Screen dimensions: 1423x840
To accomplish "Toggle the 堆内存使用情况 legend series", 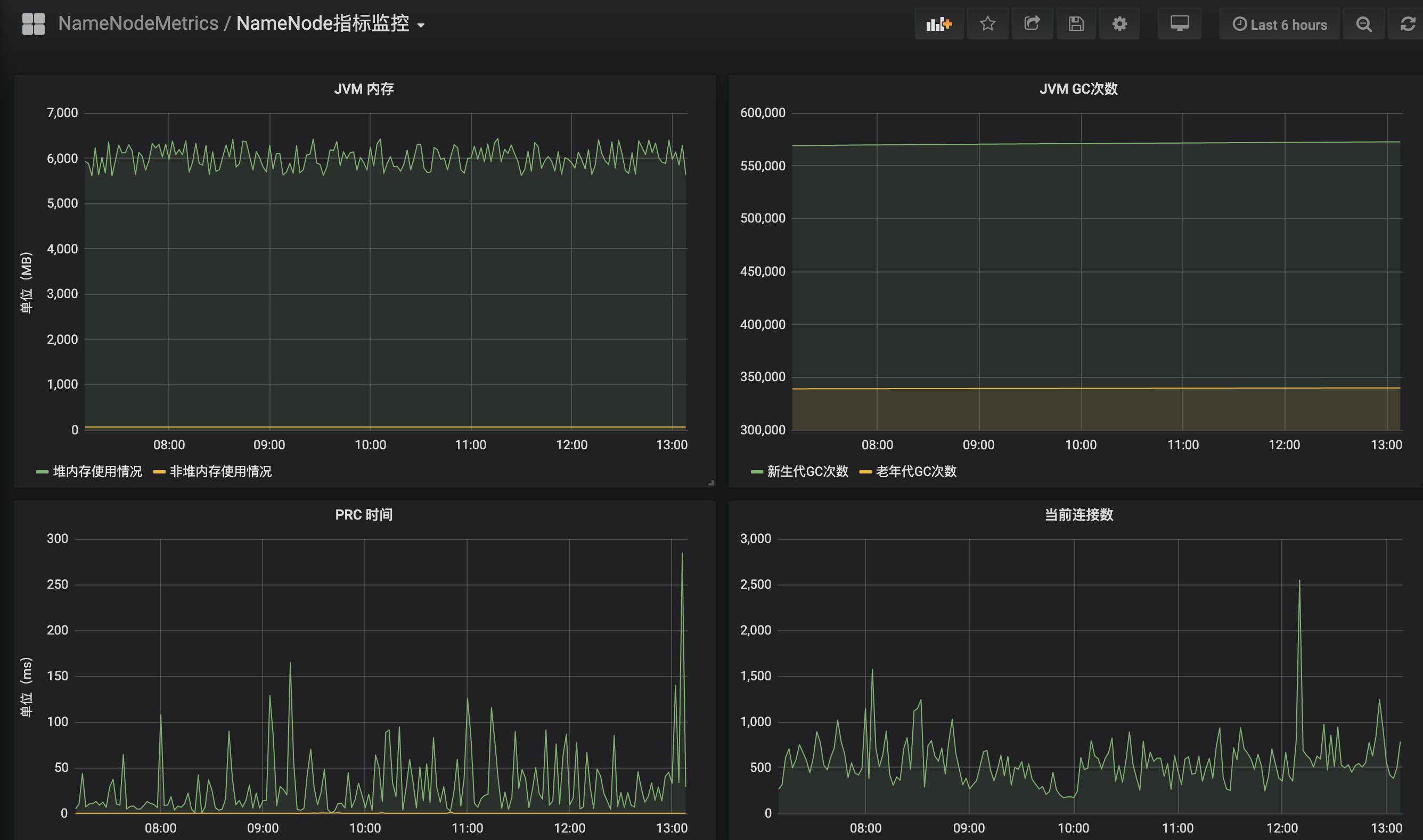I will tap(97, 472).
